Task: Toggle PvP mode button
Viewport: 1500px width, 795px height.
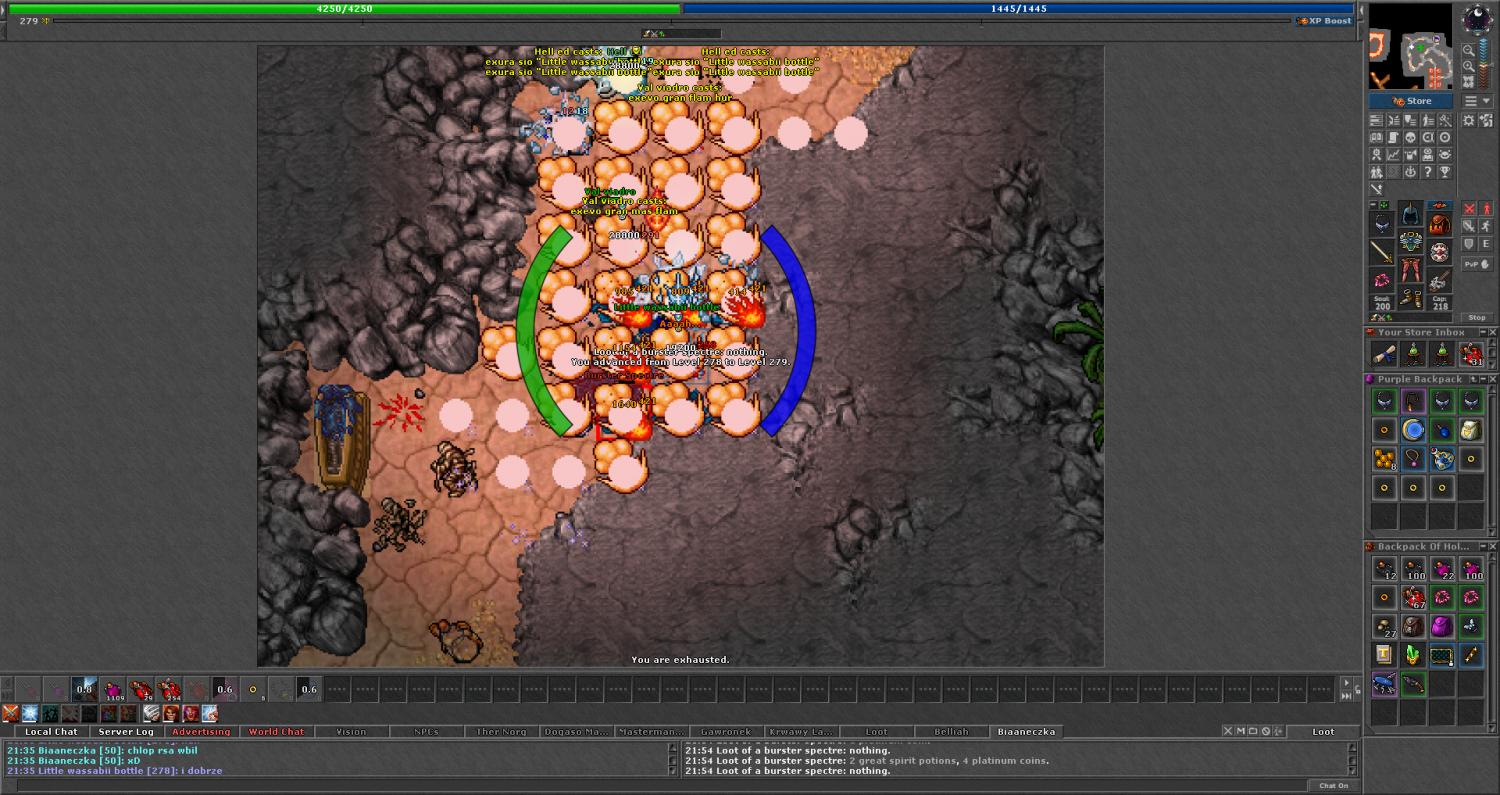Action: point(1477,264)
